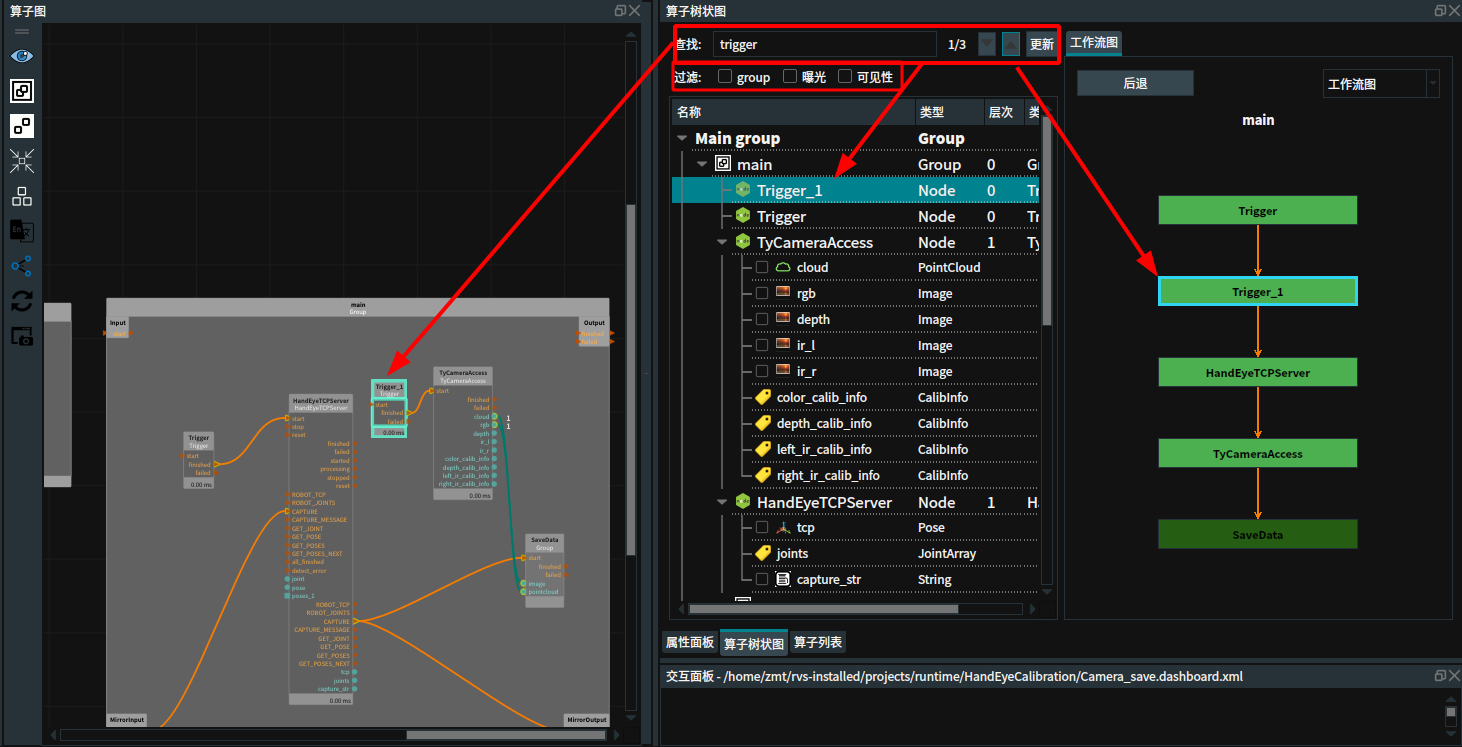Viewport: 1462px width, 747px height.
Task: Switch to the 算子树状图 tab
Action: (753, 643)
